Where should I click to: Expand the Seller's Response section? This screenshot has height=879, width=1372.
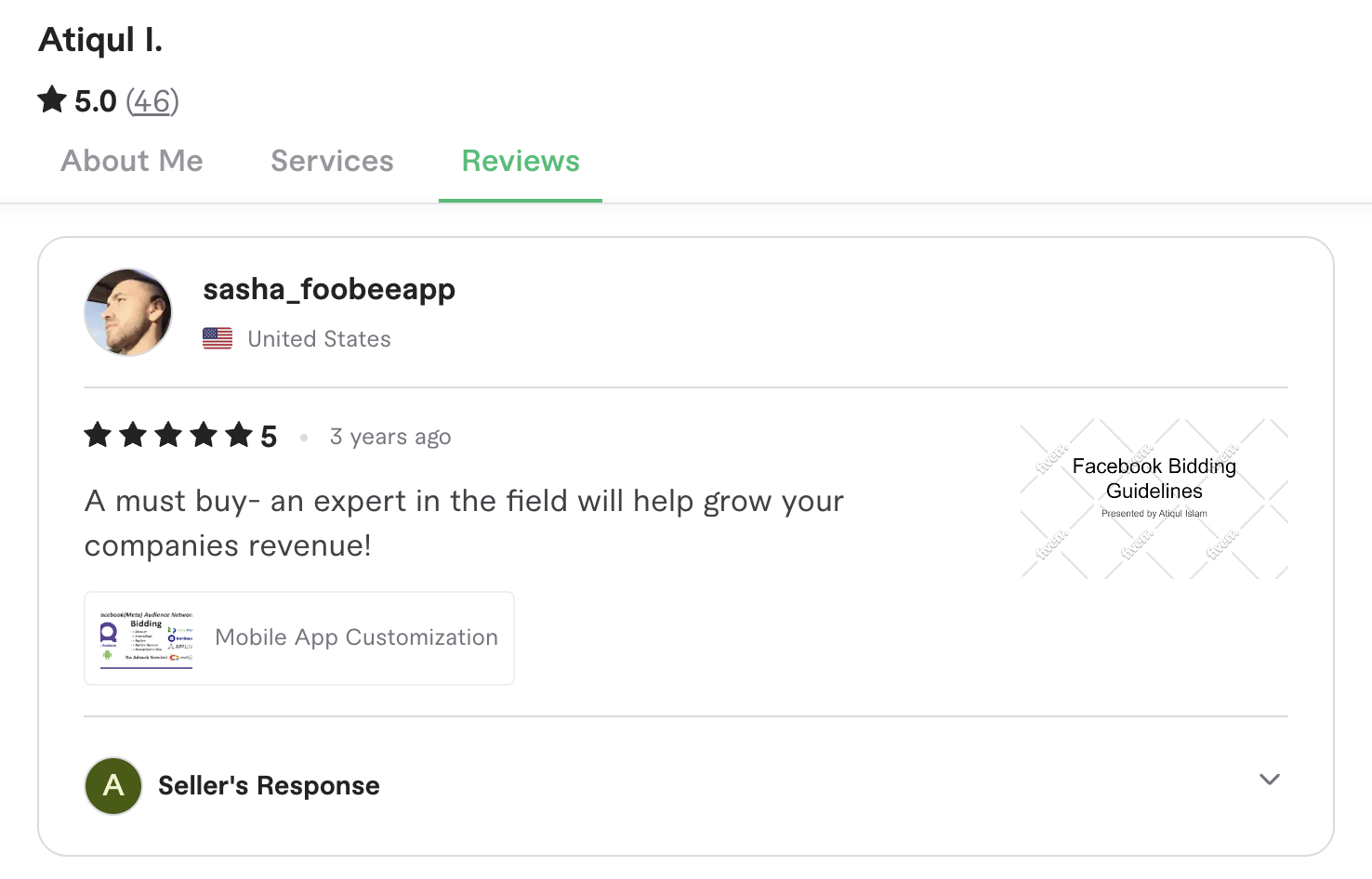(268, 785)
